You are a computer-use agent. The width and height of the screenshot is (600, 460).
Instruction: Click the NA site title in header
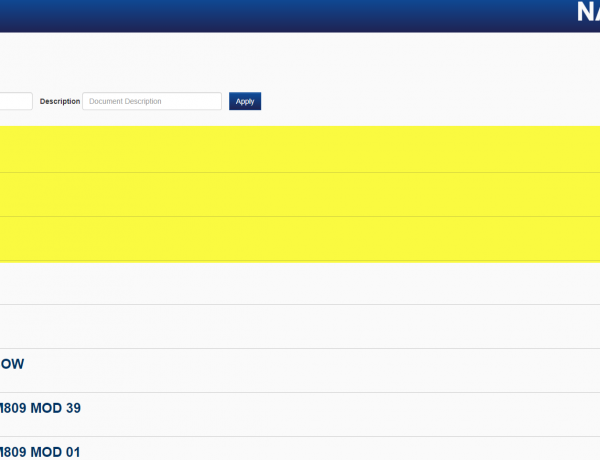tap(587, 13)
